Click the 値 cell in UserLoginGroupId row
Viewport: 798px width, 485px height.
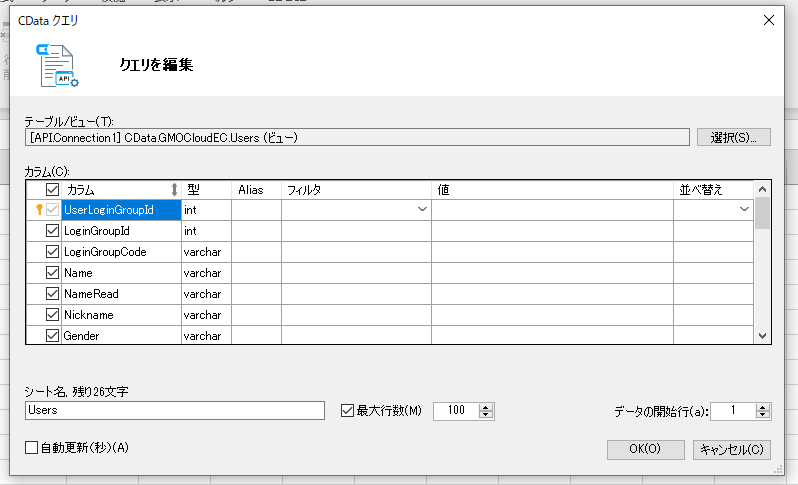pyautogui.click(x=552, y=210)
